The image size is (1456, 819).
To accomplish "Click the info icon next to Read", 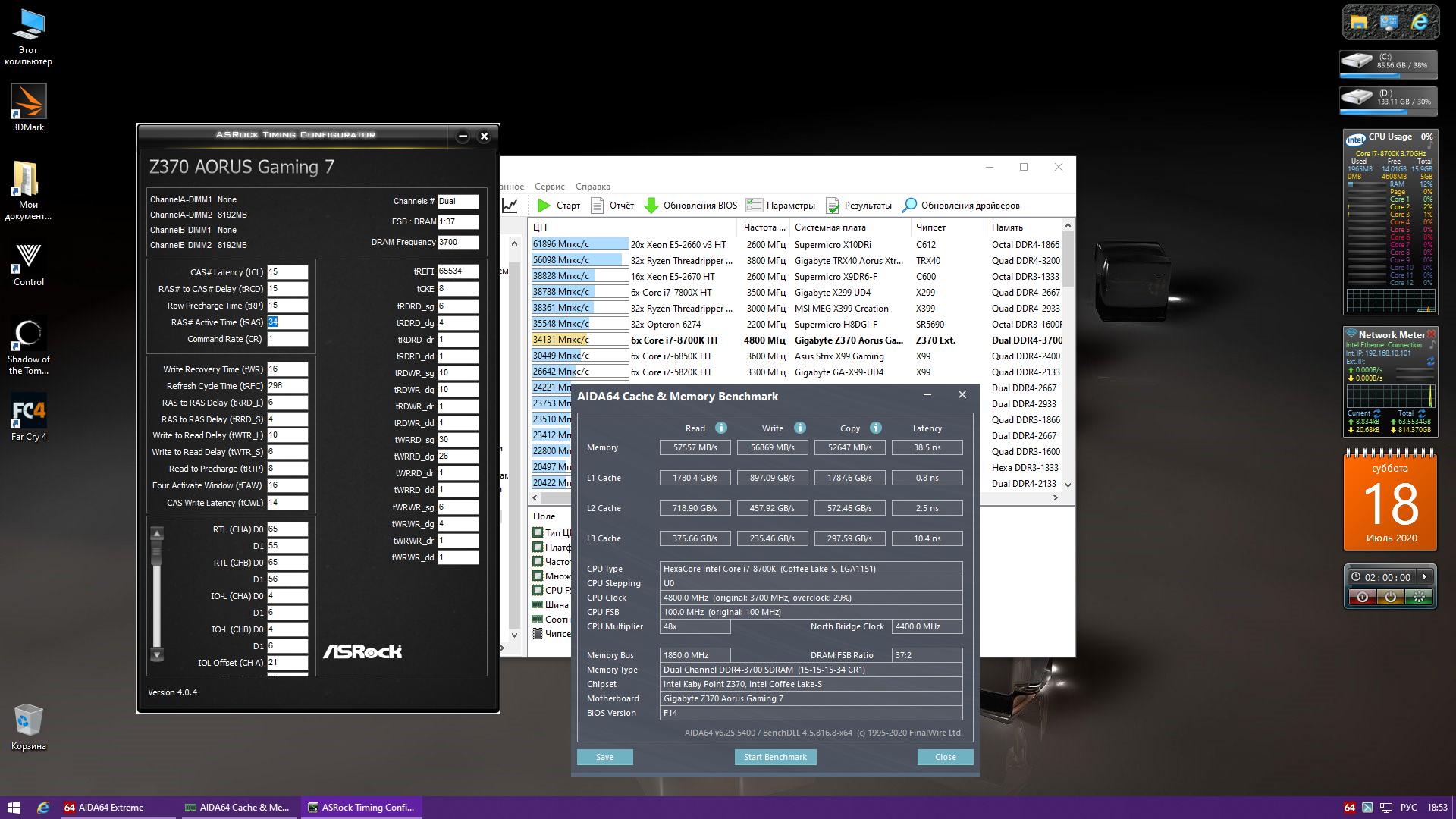I will (x=721, y=428).
